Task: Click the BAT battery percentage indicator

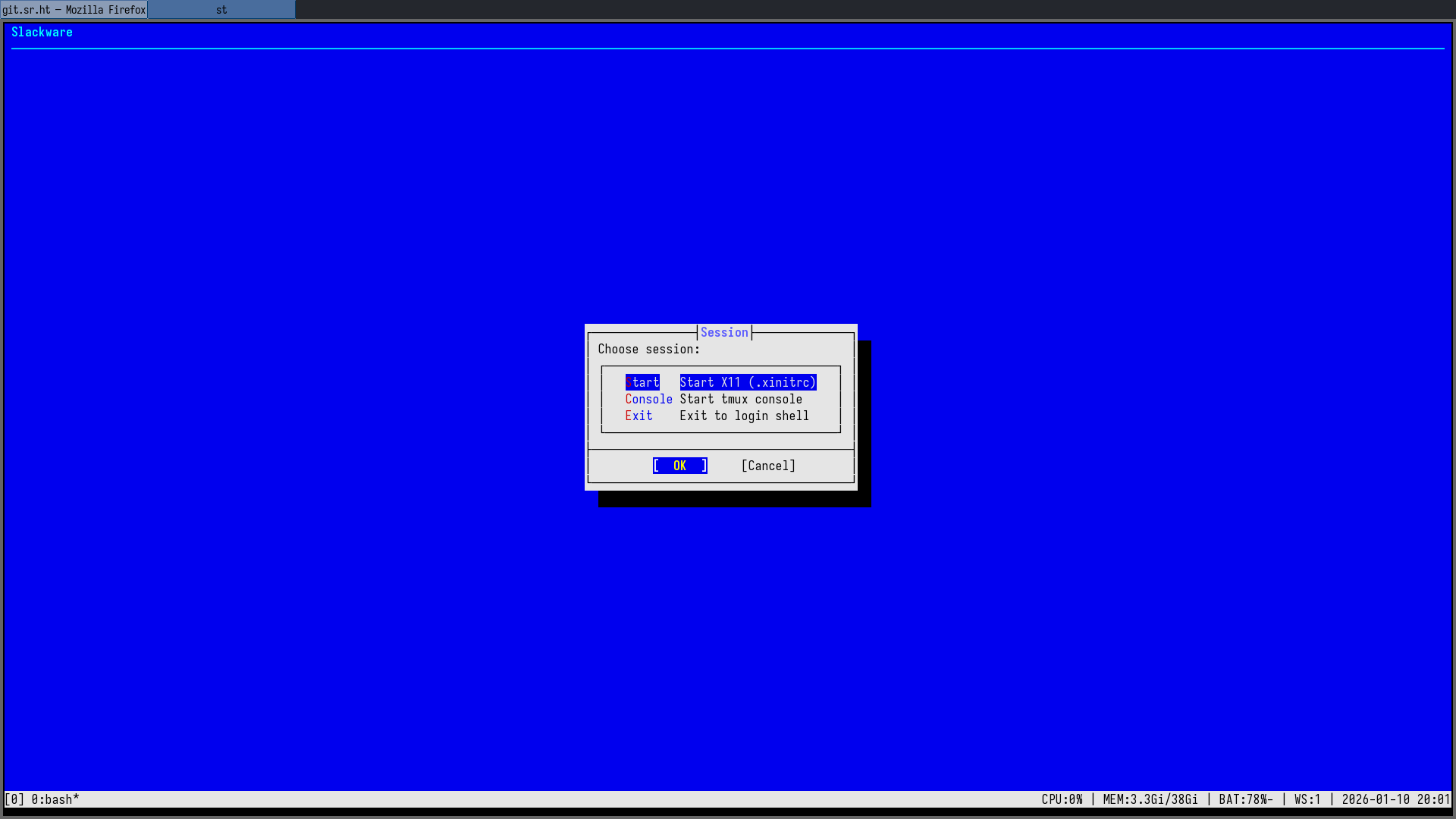Action: (x=1245, y=799)
